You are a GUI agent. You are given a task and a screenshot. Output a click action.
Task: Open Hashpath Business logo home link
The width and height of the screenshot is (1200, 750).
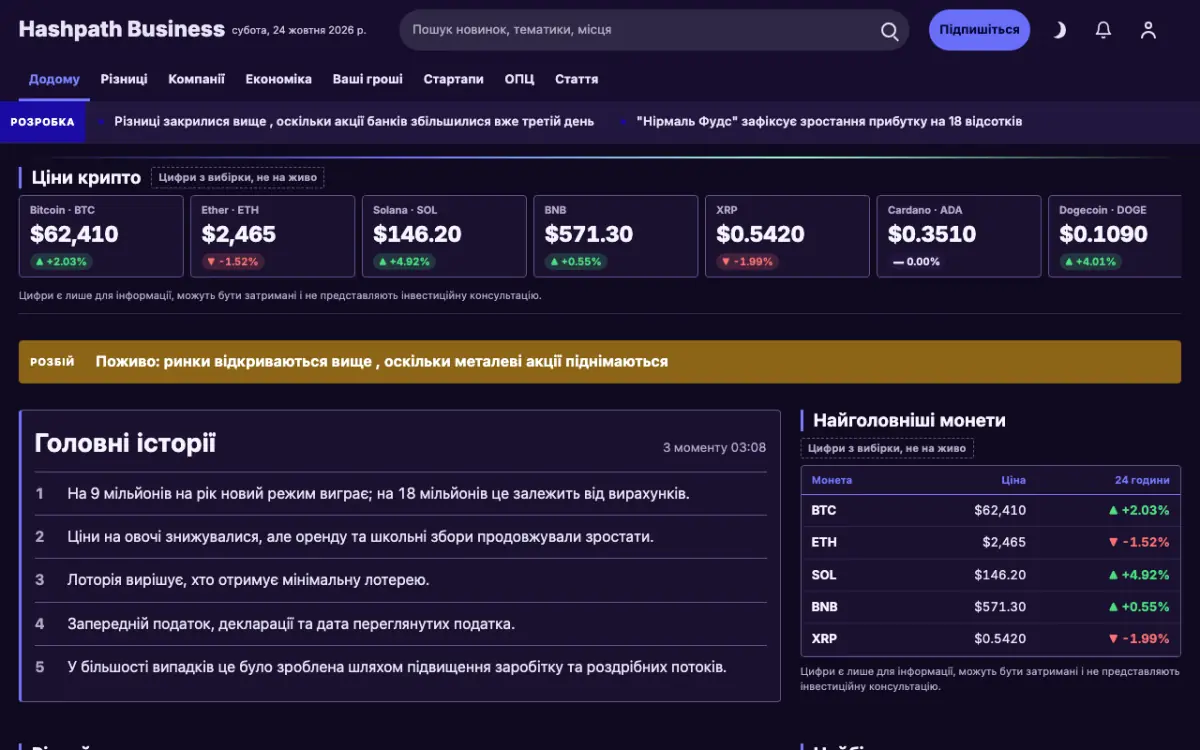click(x=121, y=29)
